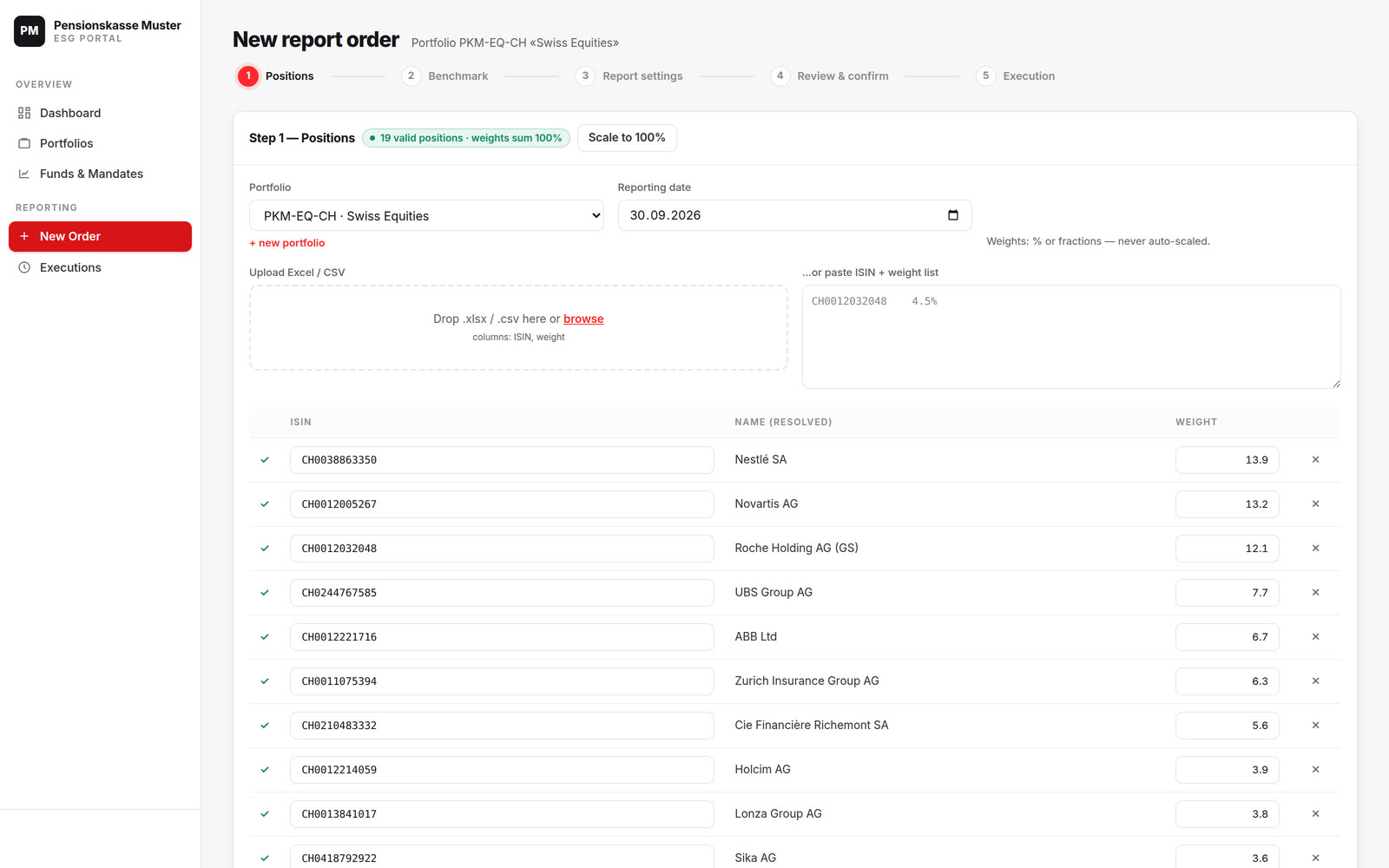Viewport: 1389px width, 868px height.
Task: Click the PM logo badge
Action: point(30,31)
